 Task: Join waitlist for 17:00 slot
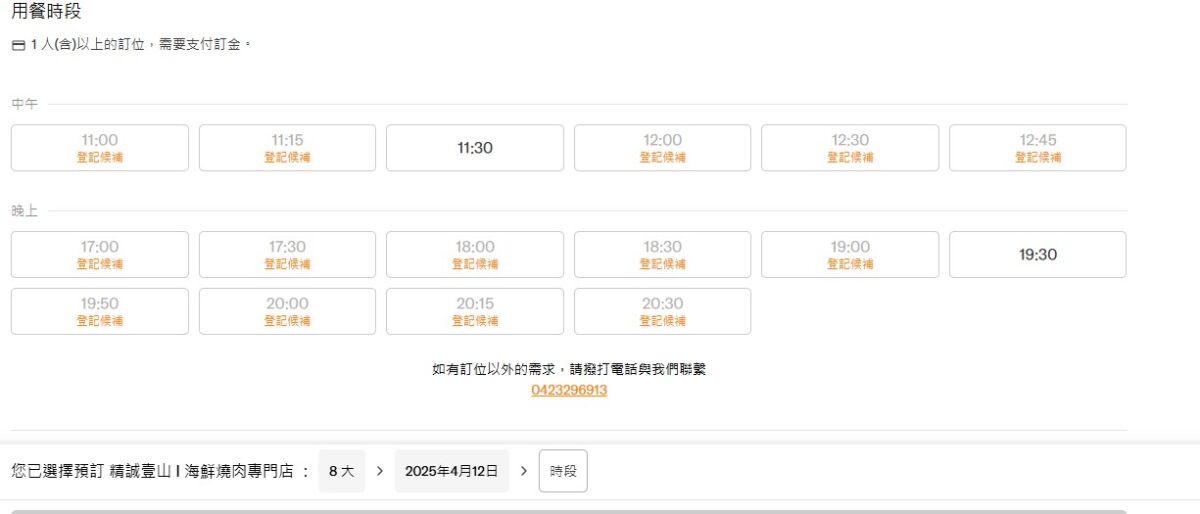point(100,255)
